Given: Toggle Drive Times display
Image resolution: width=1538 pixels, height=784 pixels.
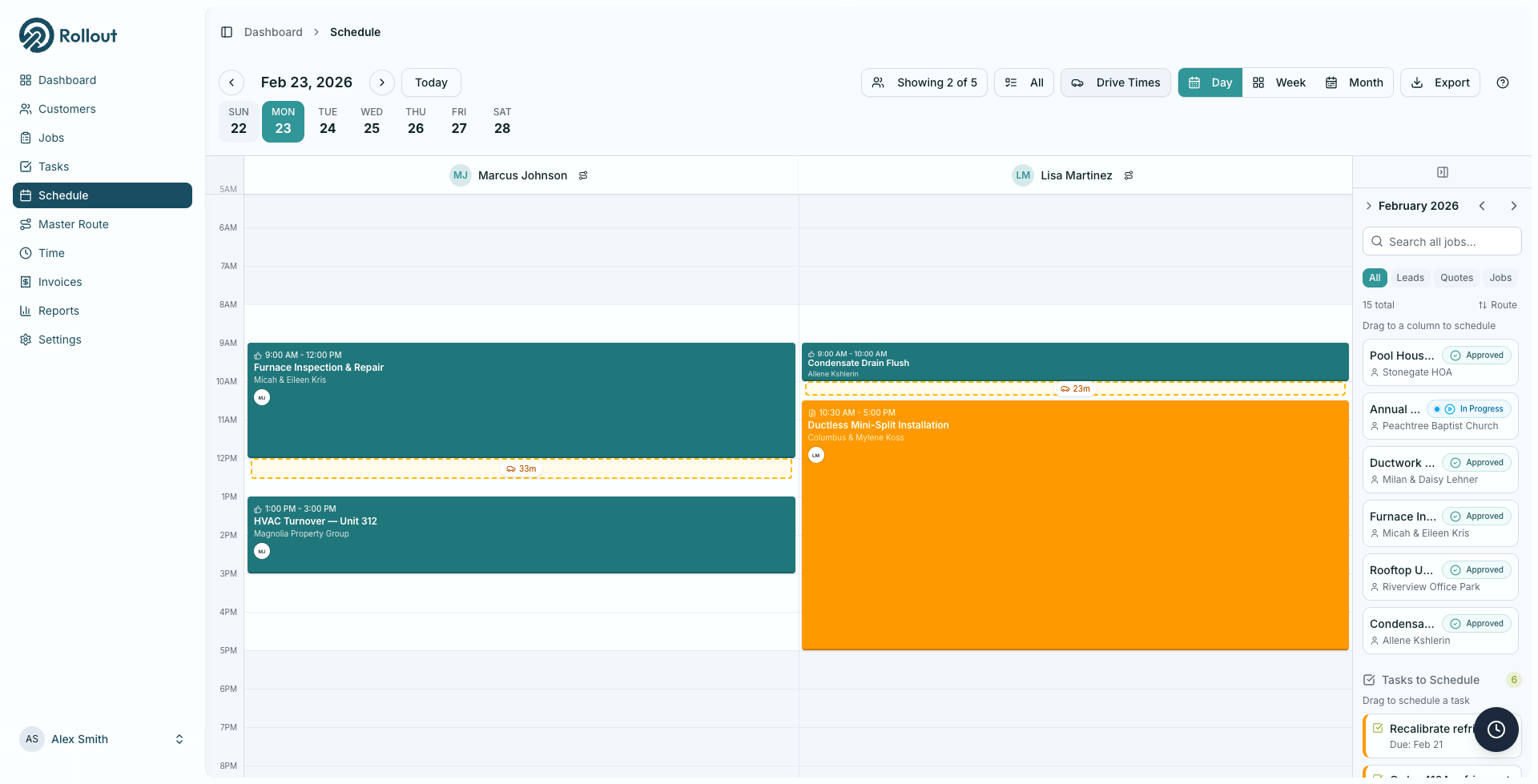Looking at the screenshot, I should click(x=1115, y=82).
